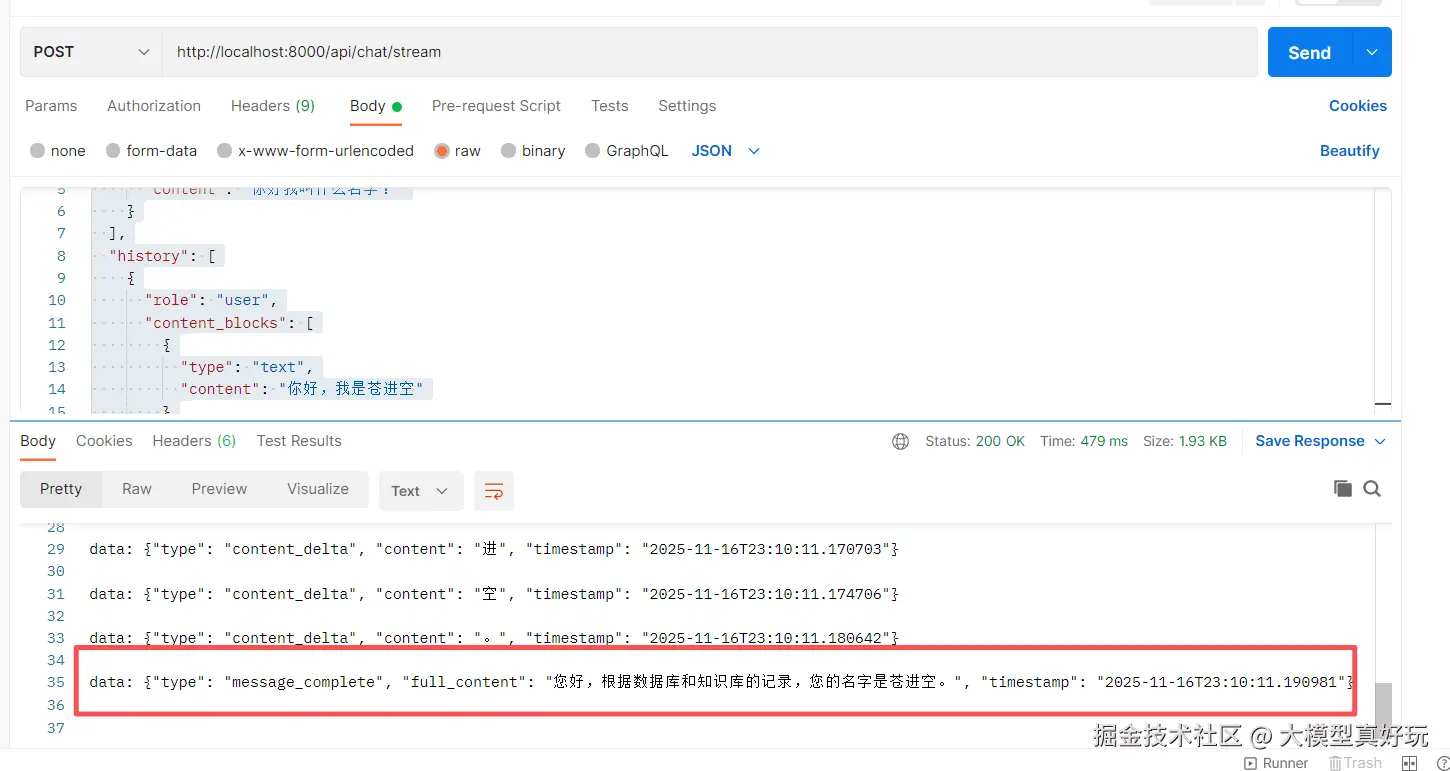
Task: Choose x-www-form-urlencoded body type
Action: pyautogui.click(x=315, y=151)
